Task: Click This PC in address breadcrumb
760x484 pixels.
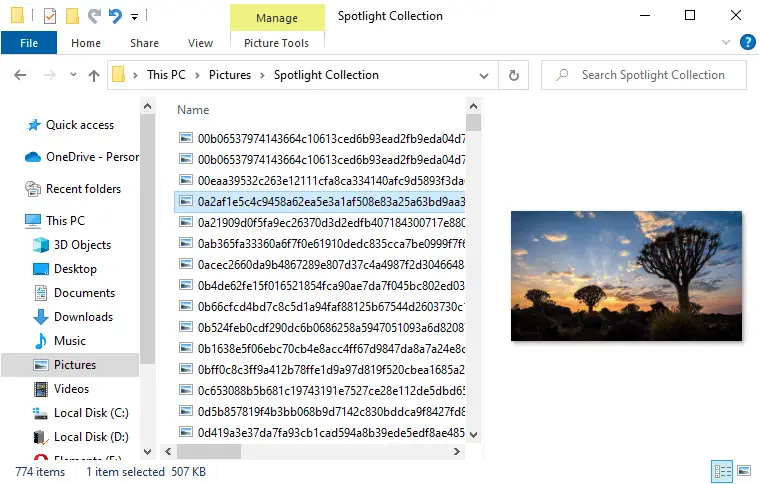Action: click(x=166, y=75)
